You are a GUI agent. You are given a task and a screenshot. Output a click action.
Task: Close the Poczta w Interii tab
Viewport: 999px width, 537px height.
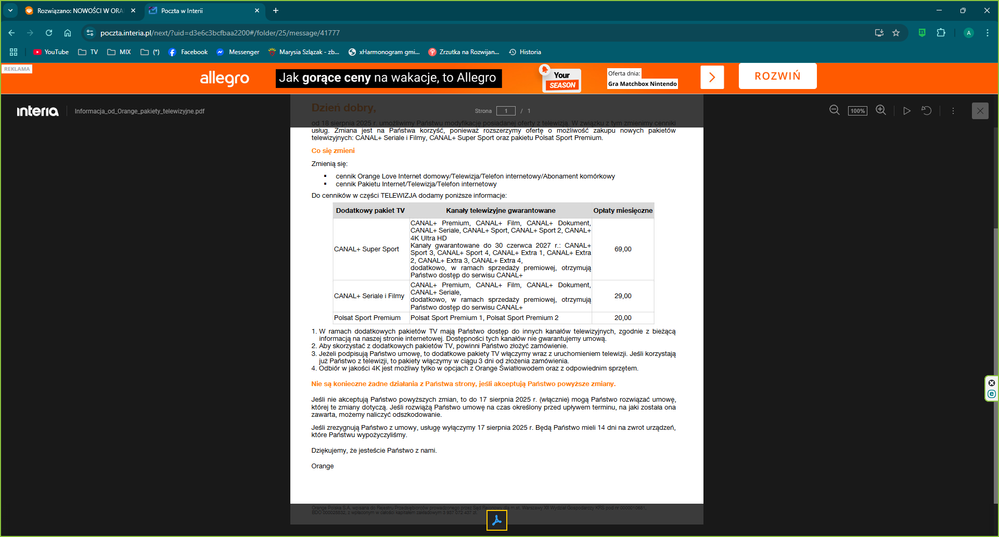pyautogui.click(x=257, y=11)
